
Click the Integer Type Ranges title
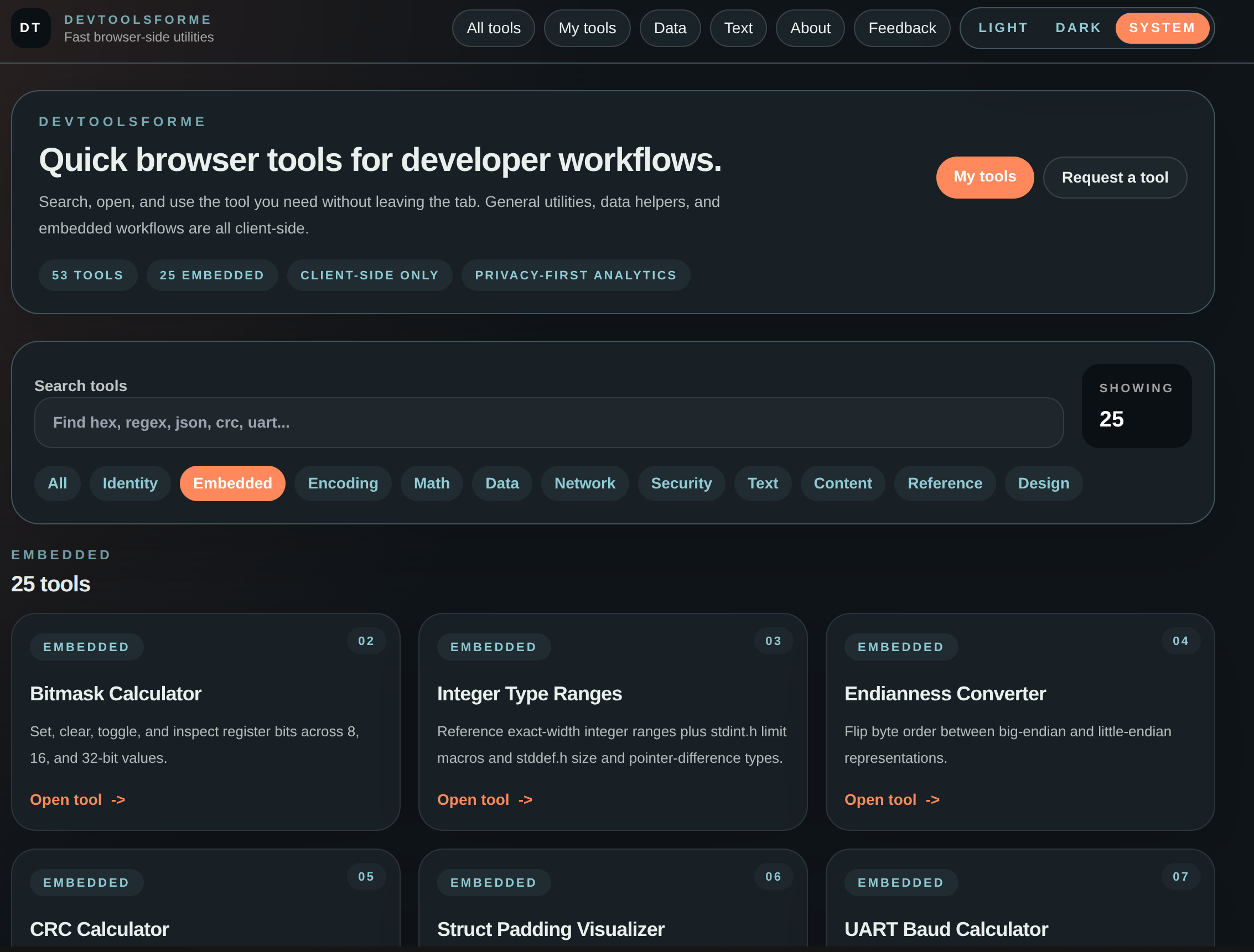pyautogui.click(x=530, y=694)
